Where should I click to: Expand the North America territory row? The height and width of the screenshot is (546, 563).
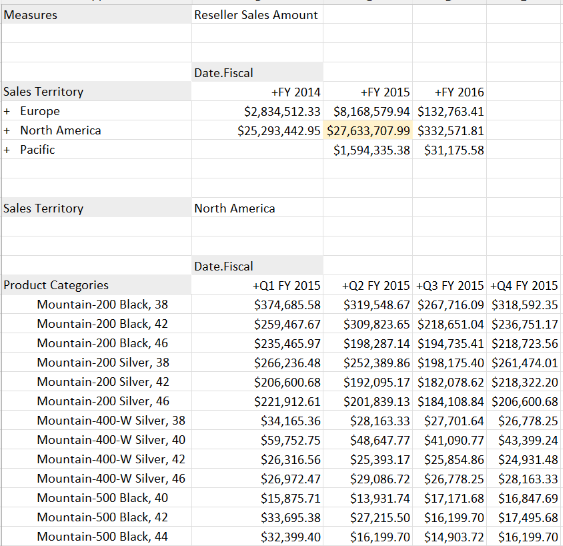(6, 131)
